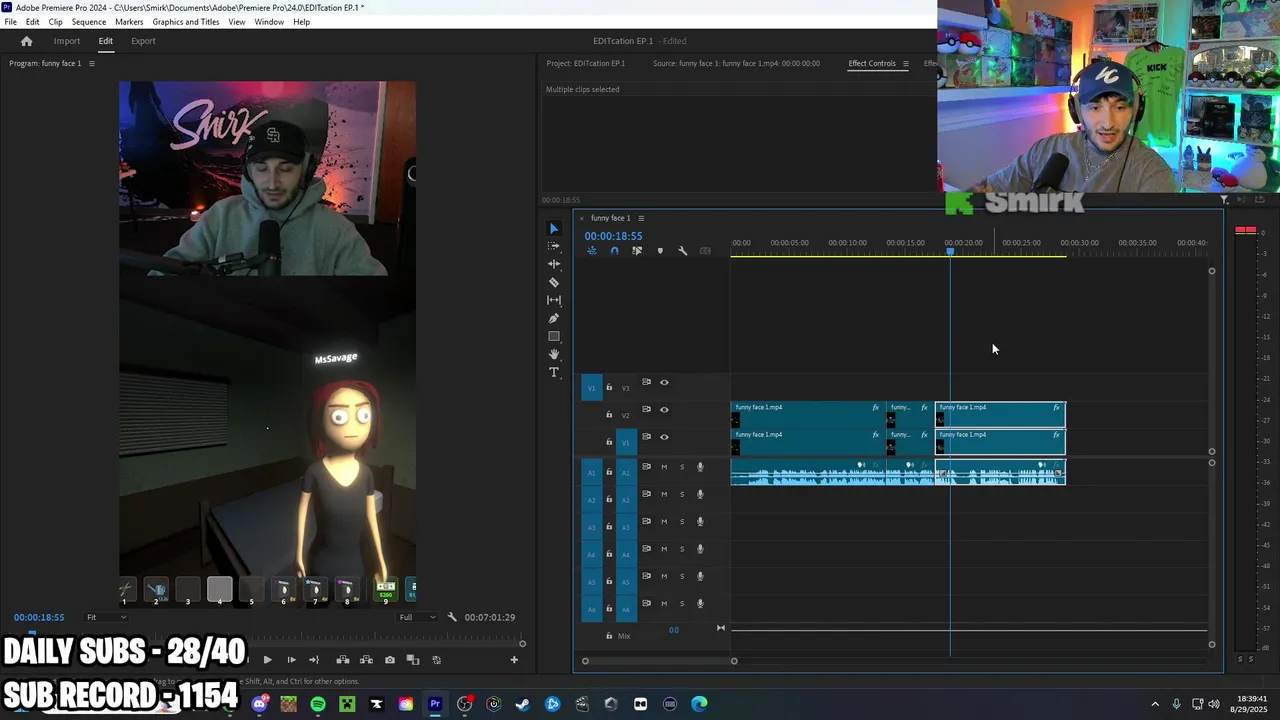Open Steam from the taskbar
The width and height of the screenshot is (1280, 720).
coord(523,704)
